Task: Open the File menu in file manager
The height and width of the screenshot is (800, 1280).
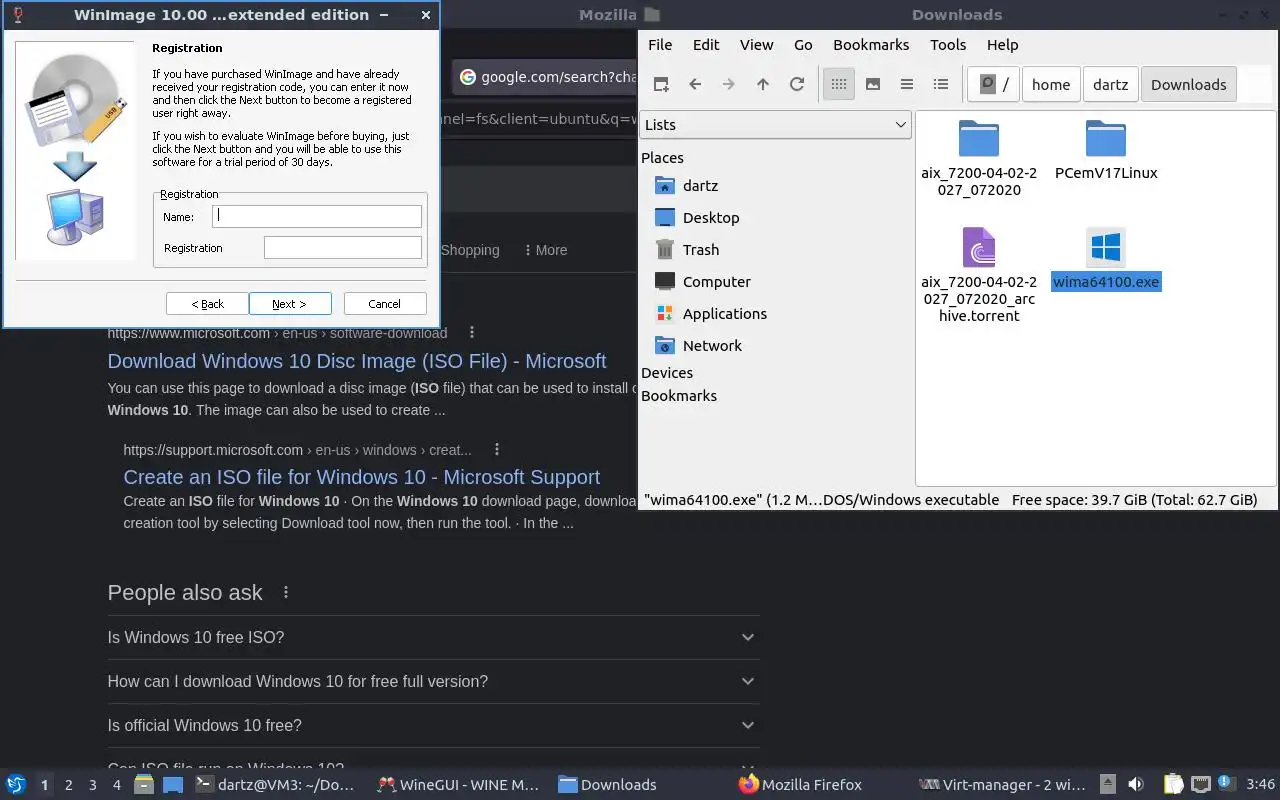Action: point(660,44)
